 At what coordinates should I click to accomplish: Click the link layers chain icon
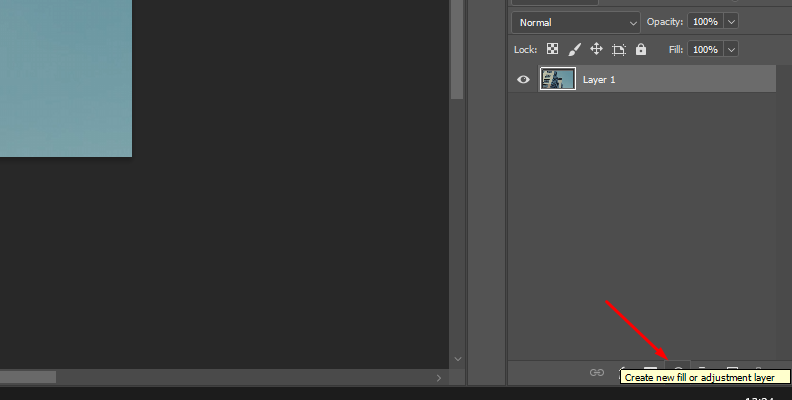(597, 372)
